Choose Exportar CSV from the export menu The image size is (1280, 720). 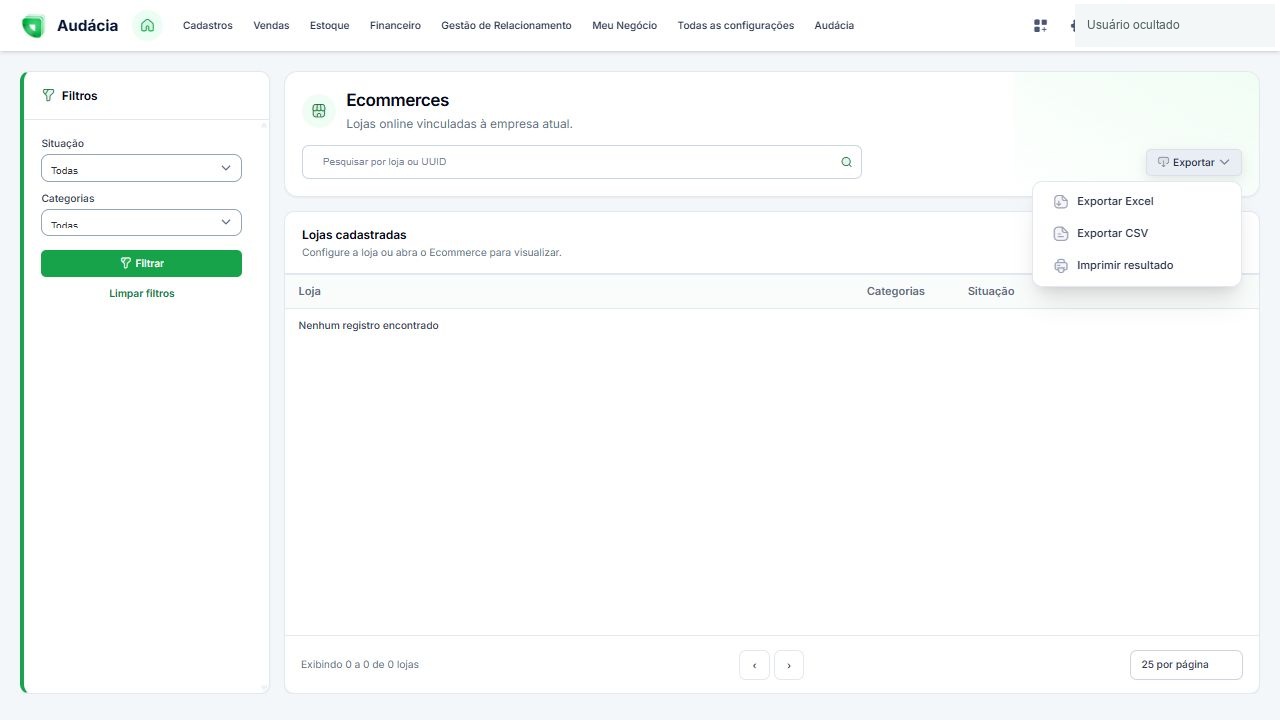pyautogui.click(x=1137, y=234)
